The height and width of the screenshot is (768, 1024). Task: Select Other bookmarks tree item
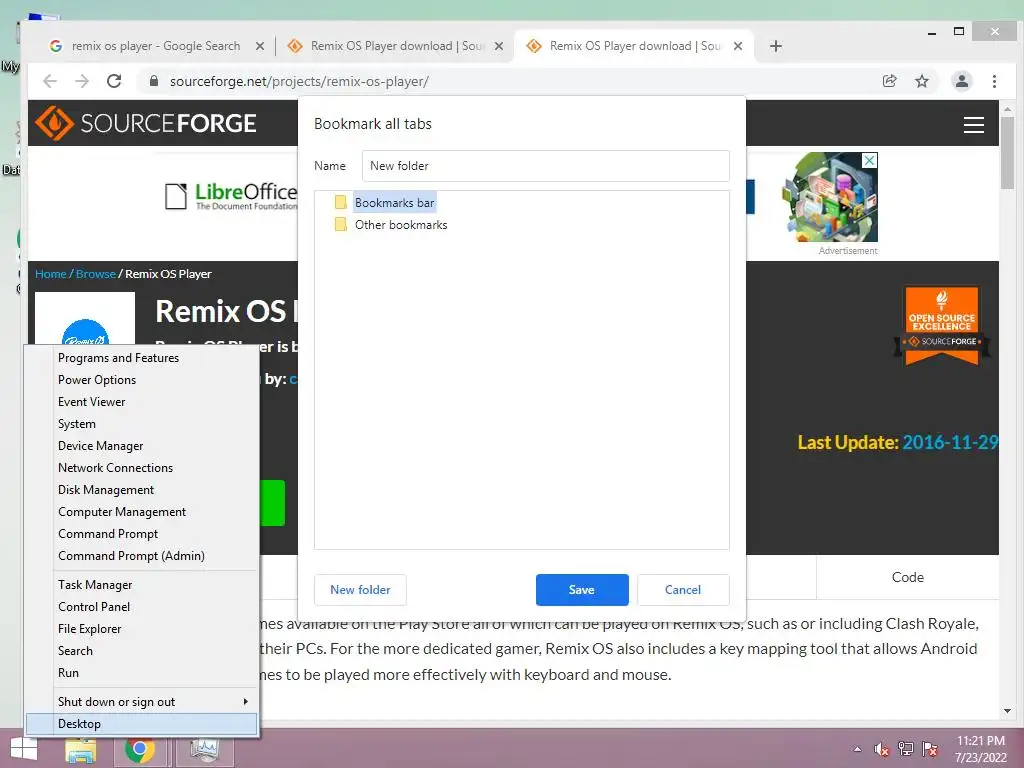coord(401,225)
